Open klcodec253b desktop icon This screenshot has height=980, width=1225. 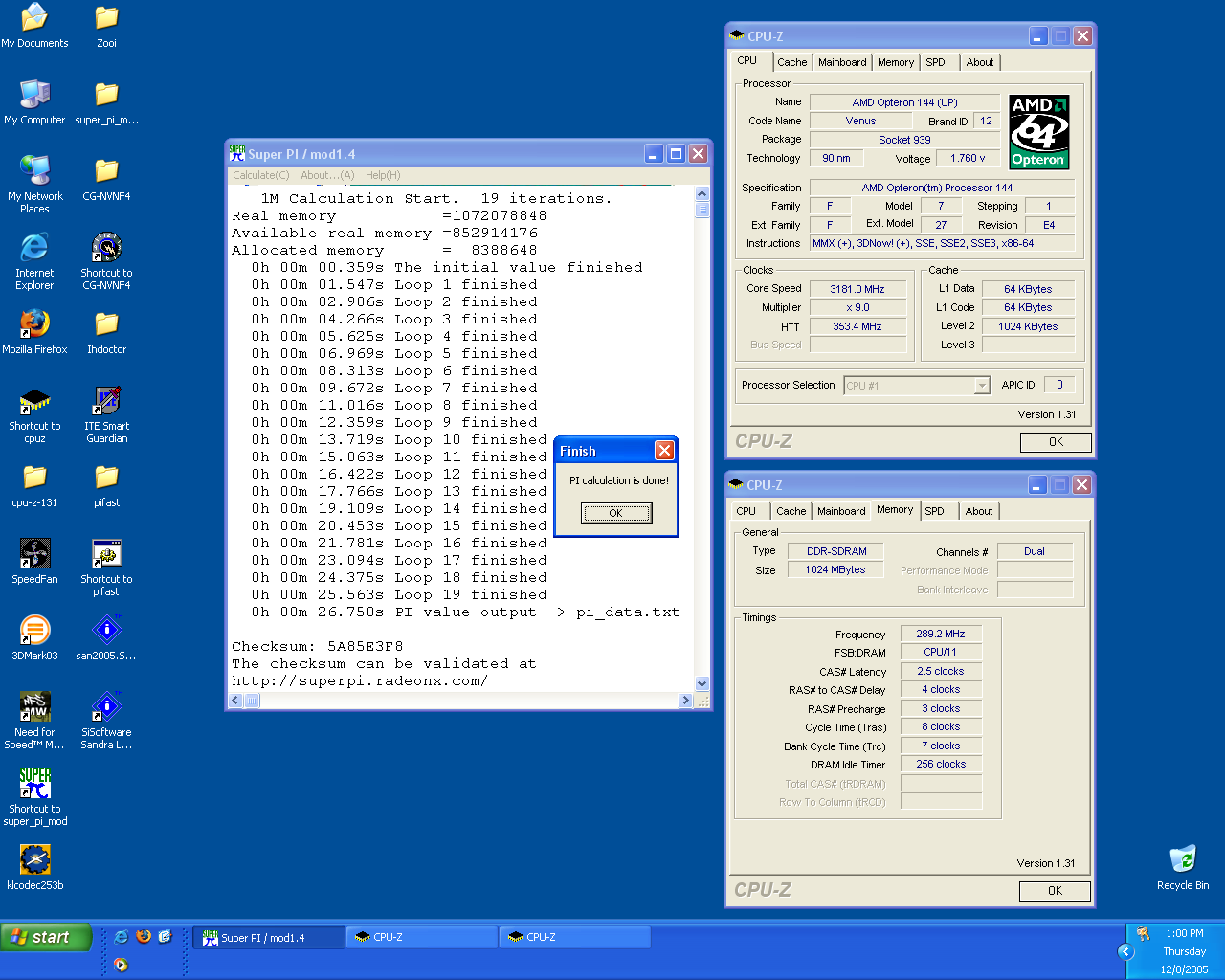(x=34, y=867)
